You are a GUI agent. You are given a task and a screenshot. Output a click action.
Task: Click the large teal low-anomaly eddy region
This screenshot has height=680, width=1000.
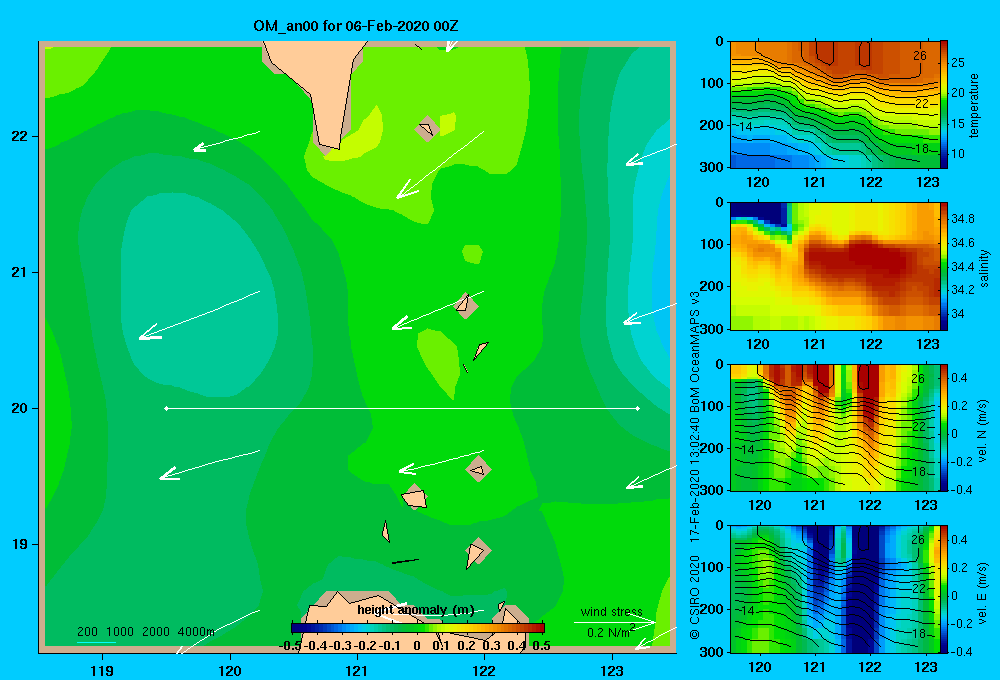[x=198, y=293]
